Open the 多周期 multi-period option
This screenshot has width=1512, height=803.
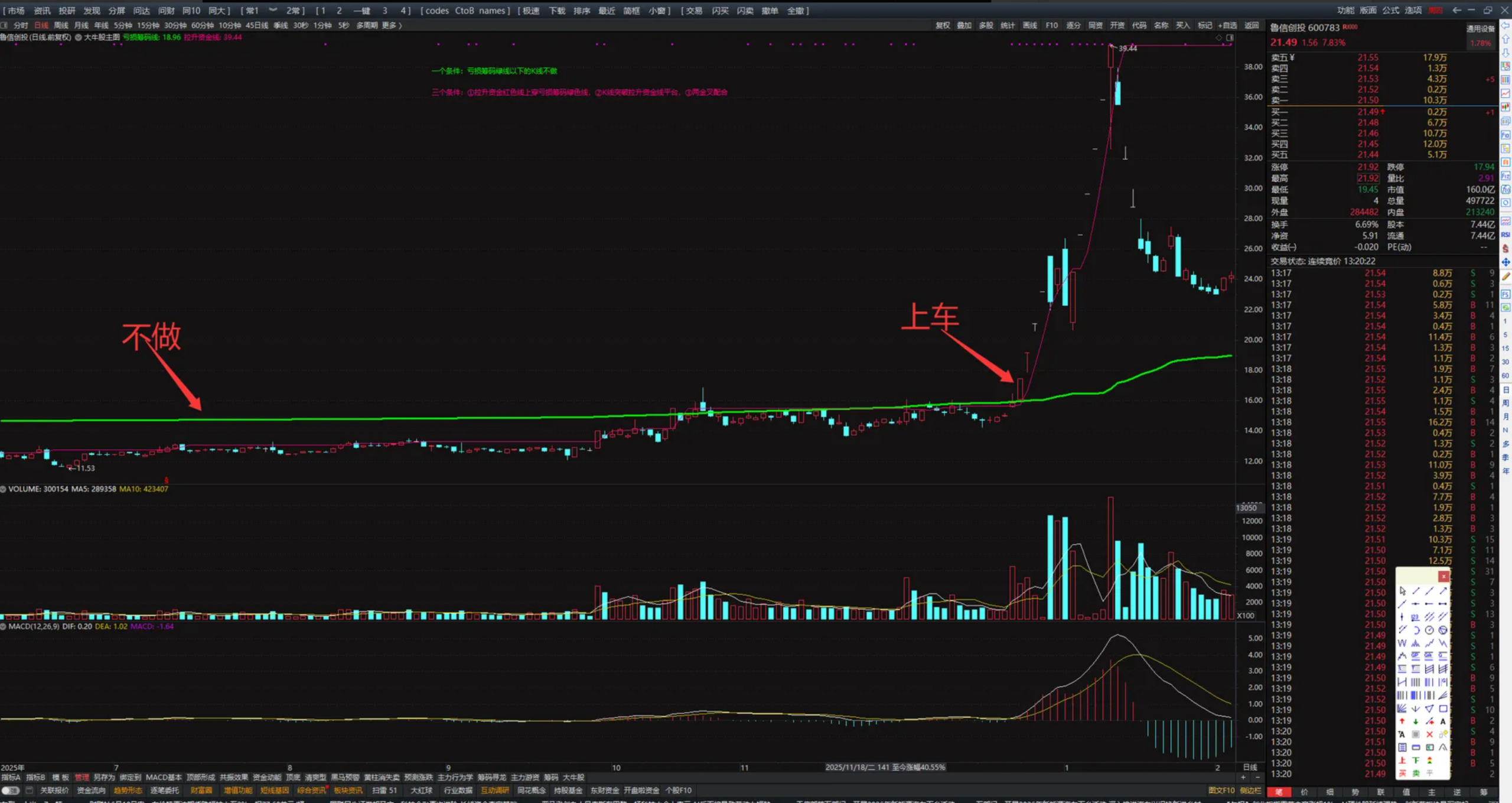click(367, 25)
